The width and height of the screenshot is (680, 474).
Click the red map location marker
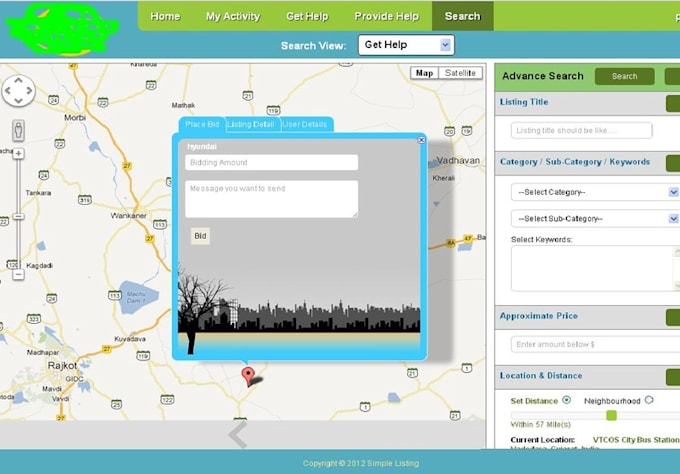248,376
